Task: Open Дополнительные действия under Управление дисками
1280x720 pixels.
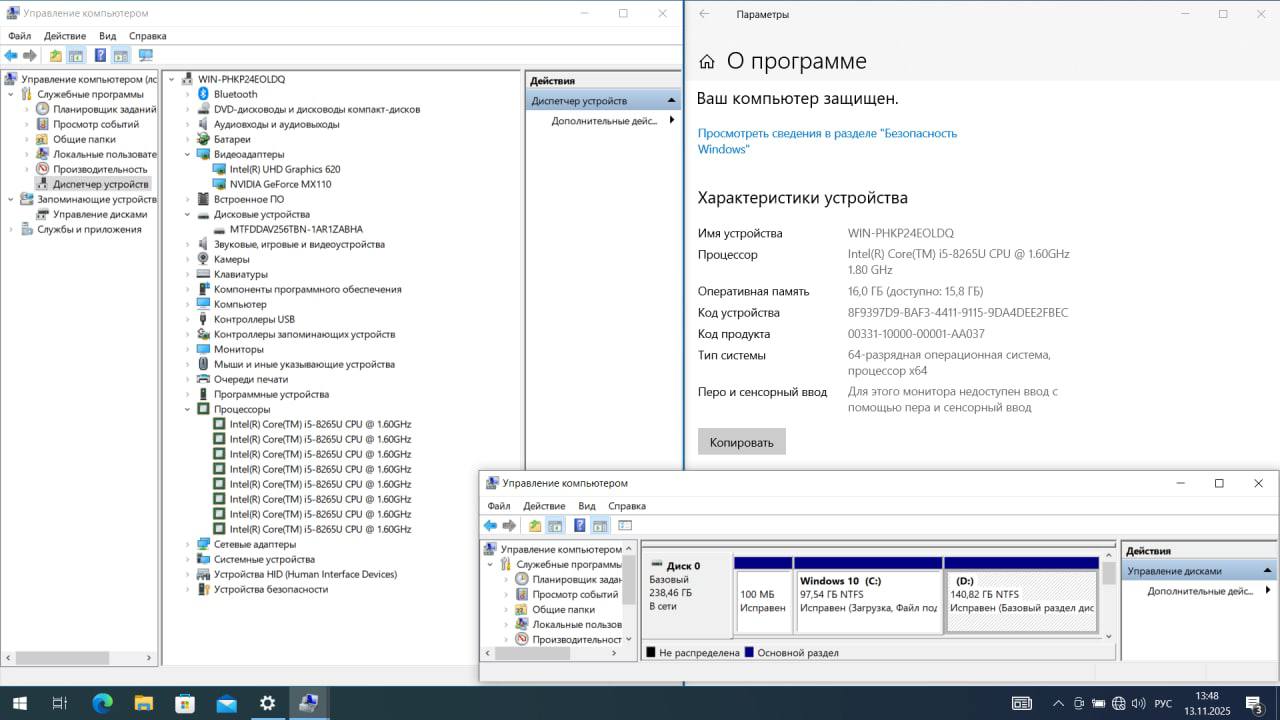Action: point(1200,591)
